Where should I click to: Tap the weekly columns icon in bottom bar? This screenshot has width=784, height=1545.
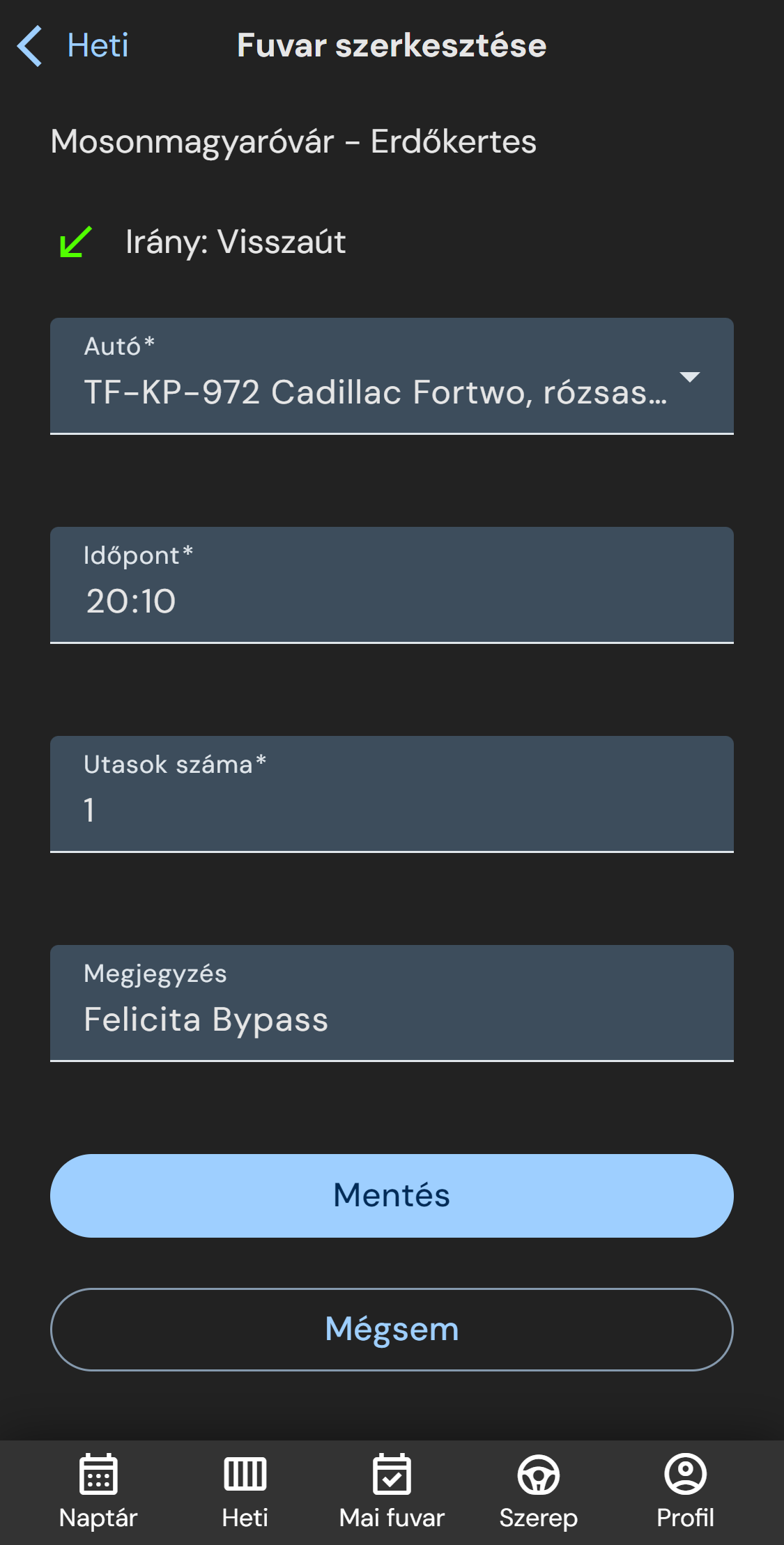[x=245, y=1474]
